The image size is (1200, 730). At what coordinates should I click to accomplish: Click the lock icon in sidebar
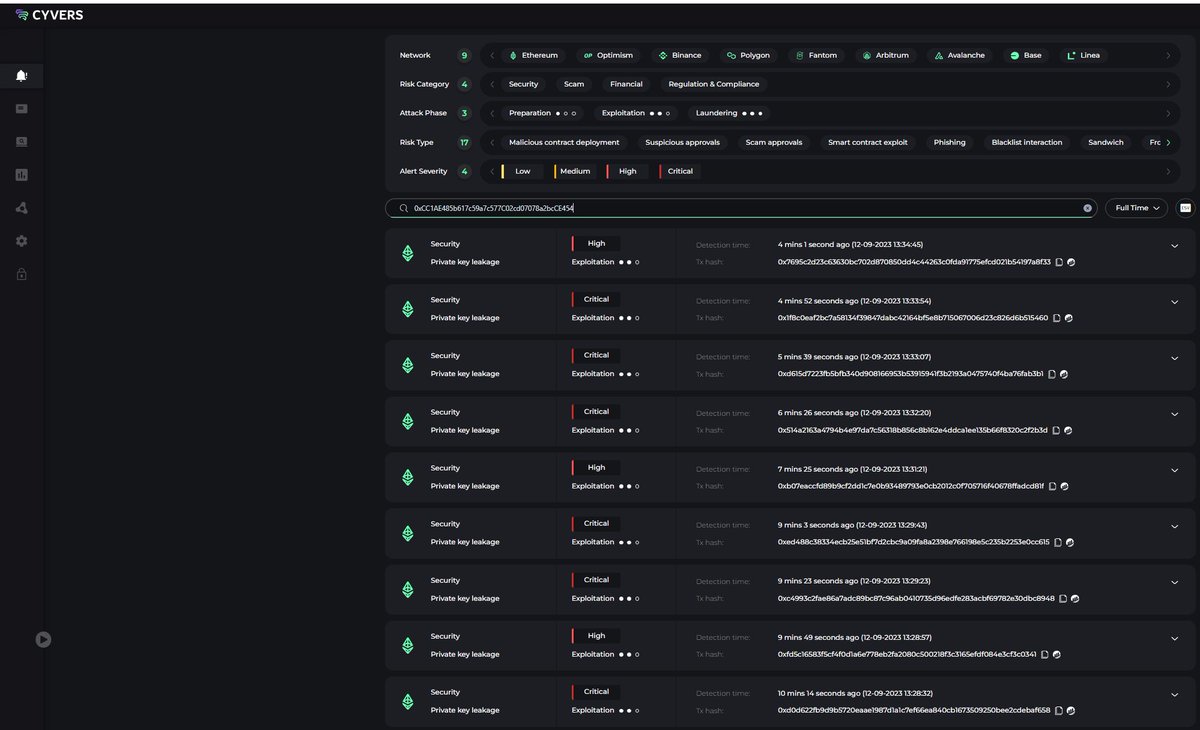click(22, 274)
